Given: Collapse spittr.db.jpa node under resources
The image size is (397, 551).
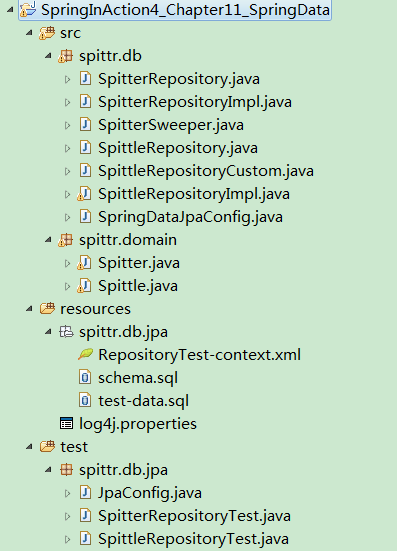Looking at the screenshot, I should pyautogui.click(x=48, y=332).
